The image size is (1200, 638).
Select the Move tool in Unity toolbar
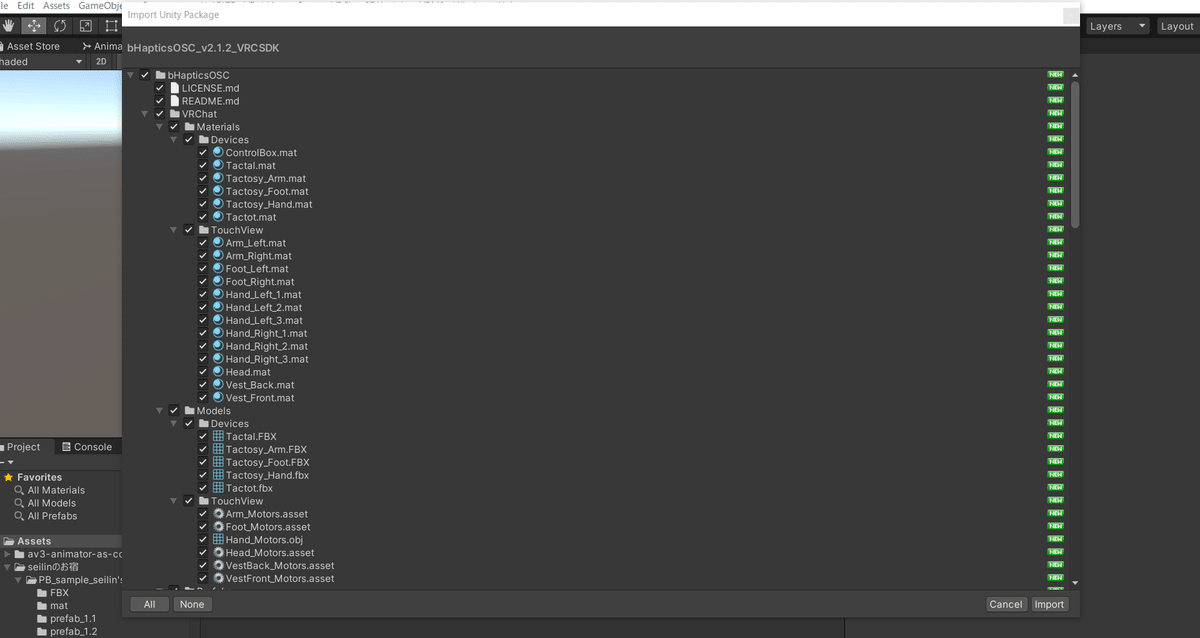click(34, 26)
